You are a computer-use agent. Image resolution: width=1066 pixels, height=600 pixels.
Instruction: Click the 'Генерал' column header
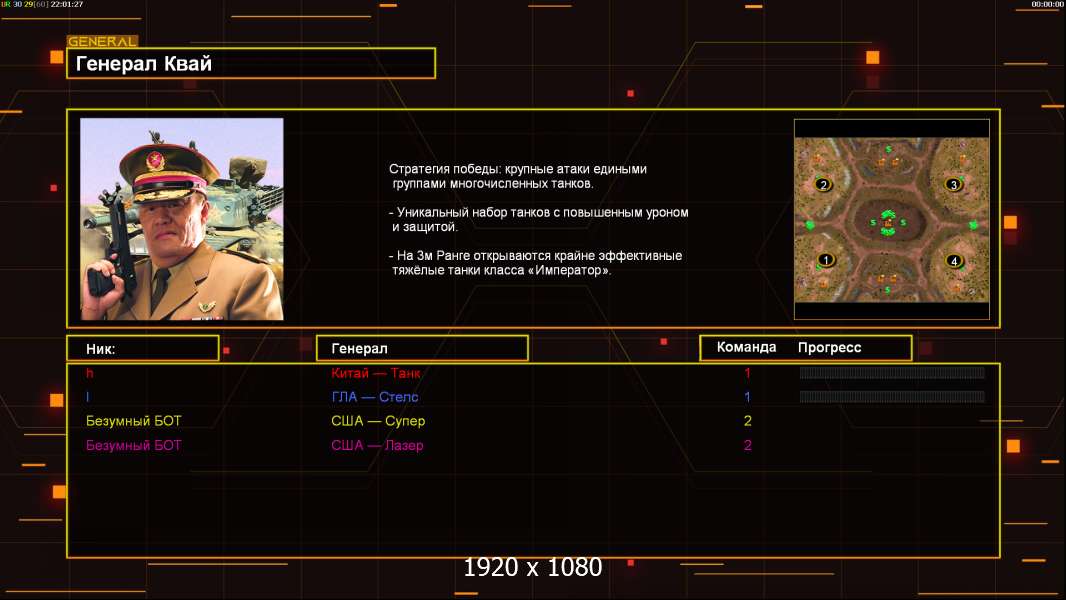(x=422, y=349)
